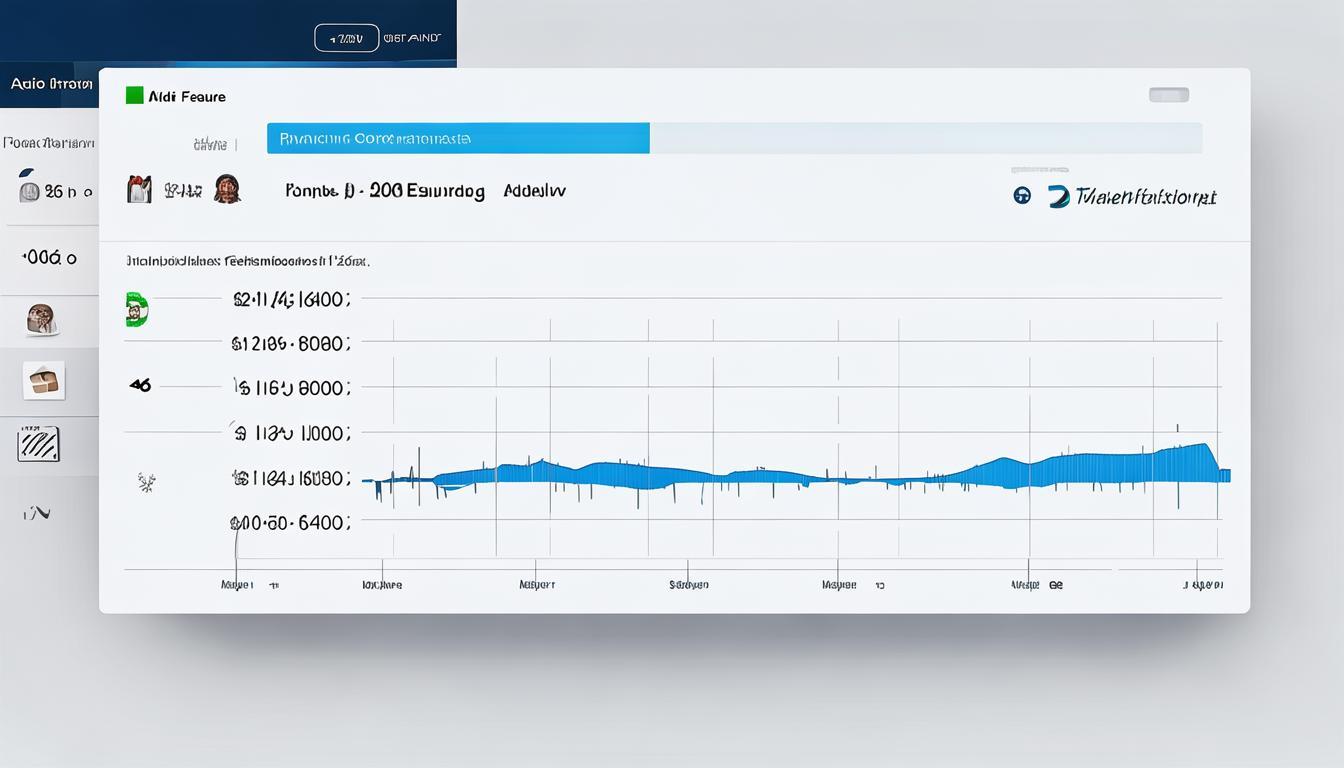The height and width of the screenshot is (768, 1344).
Task: Click the small snowflake-like icon left of the chart
Action: pos(146,482)
